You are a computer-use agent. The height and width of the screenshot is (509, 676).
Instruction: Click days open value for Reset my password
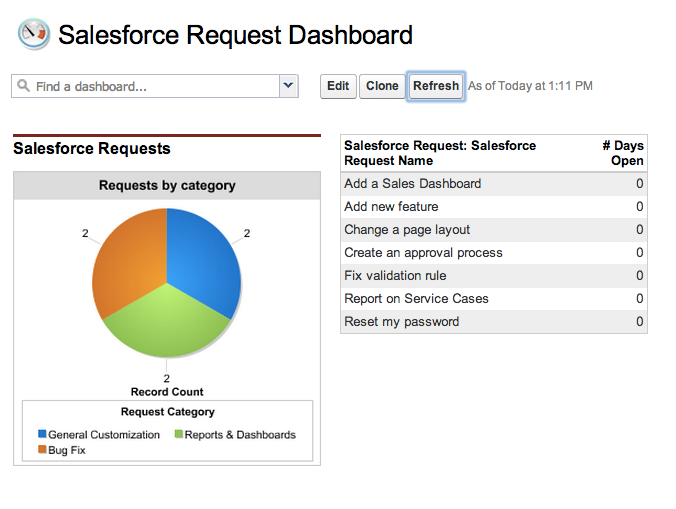[640, 322]
